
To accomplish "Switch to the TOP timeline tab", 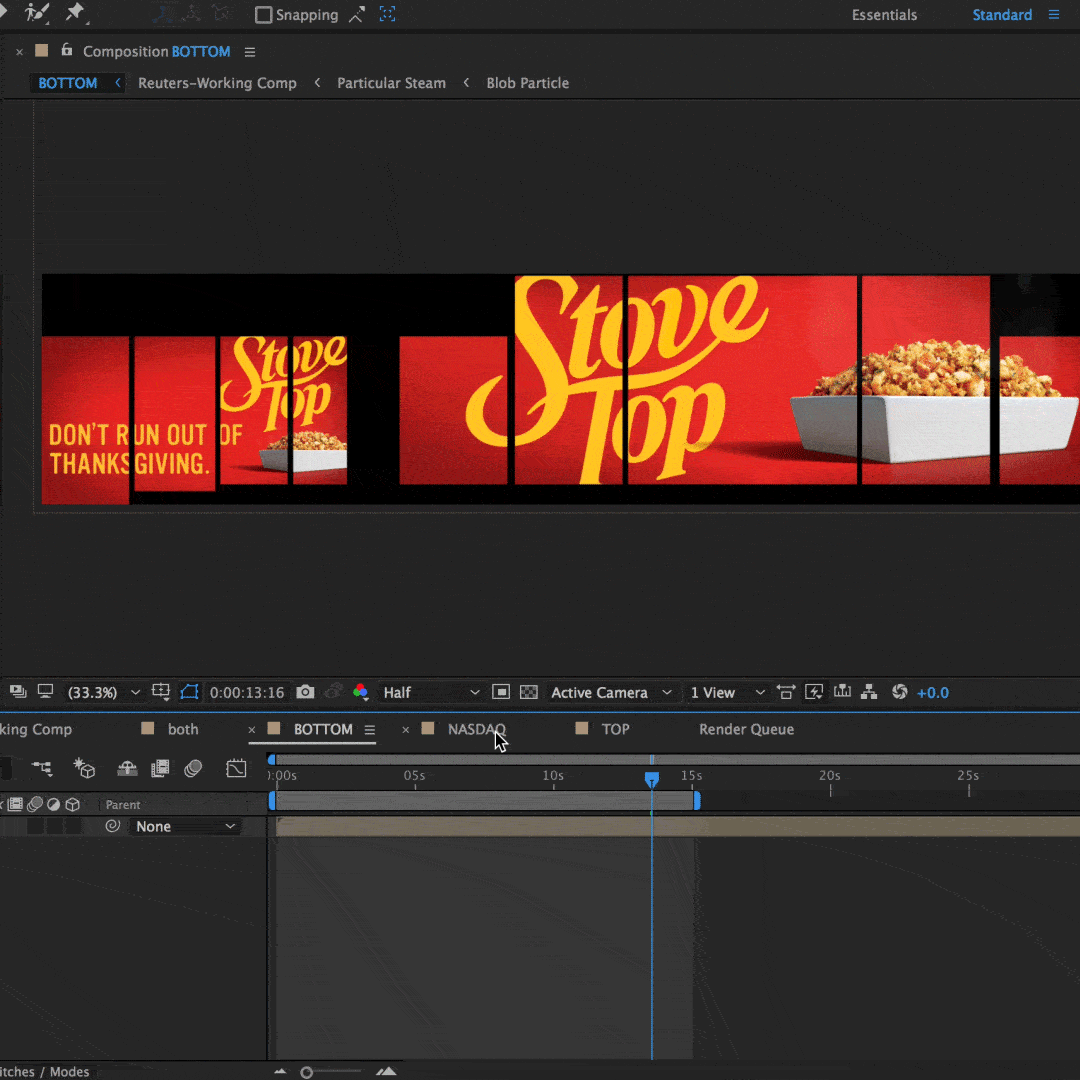I will [x=615, y=729].
